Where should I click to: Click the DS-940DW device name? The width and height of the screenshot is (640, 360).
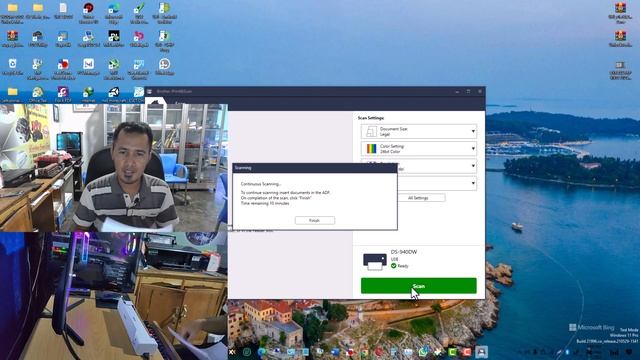[x=404, y=252]
